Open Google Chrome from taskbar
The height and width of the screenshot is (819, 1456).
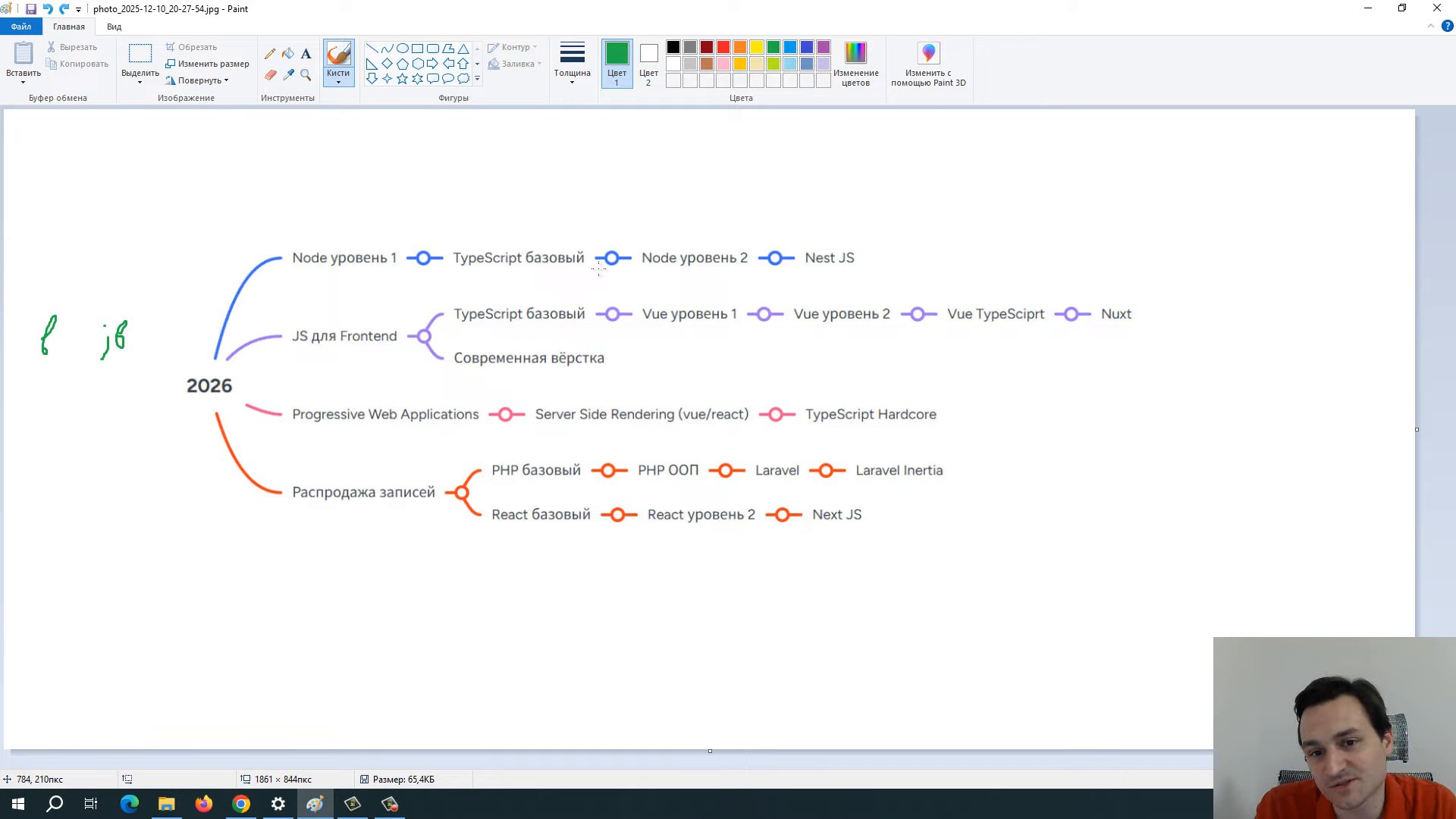241,804
